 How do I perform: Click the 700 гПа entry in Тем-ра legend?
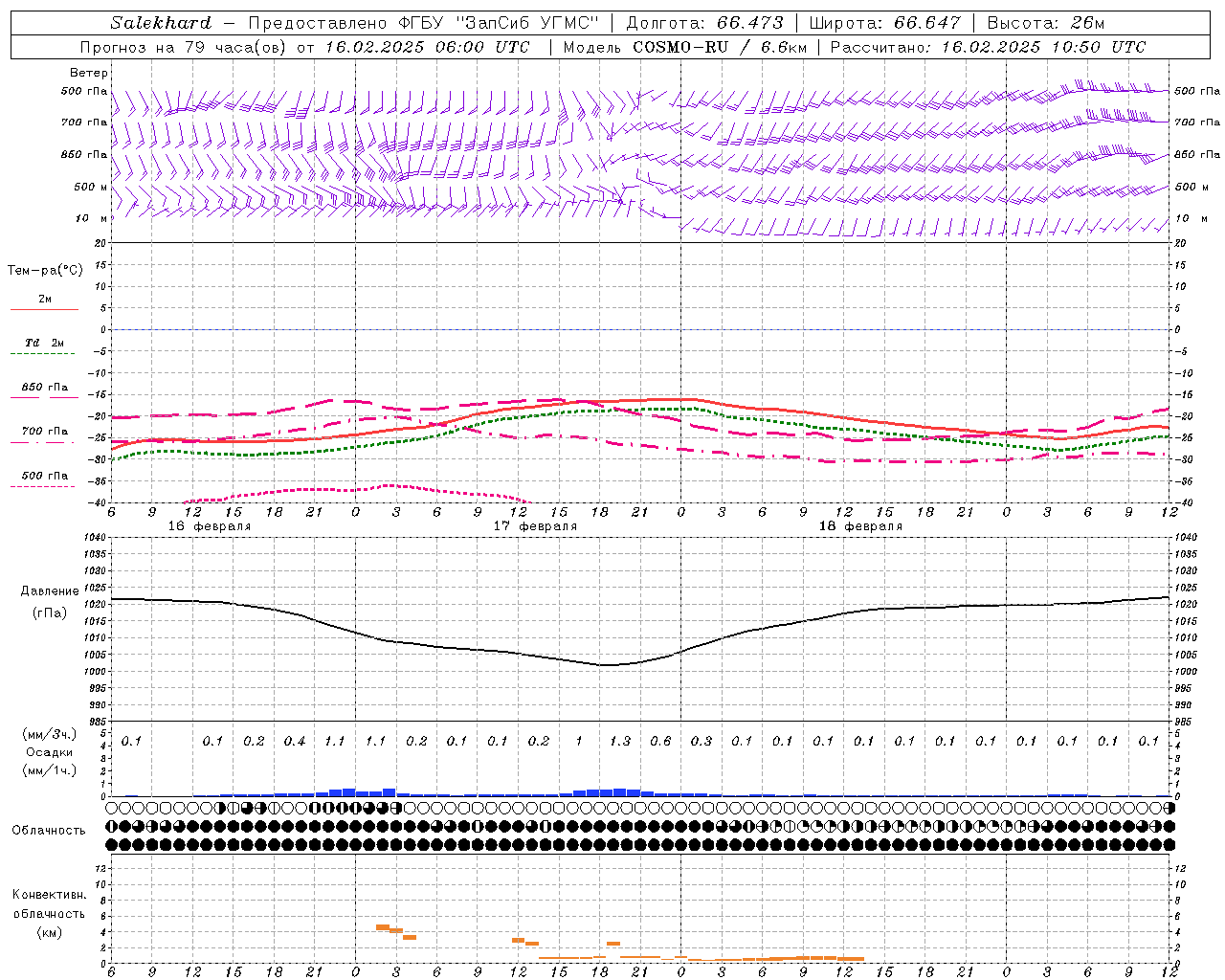[45, 432]
